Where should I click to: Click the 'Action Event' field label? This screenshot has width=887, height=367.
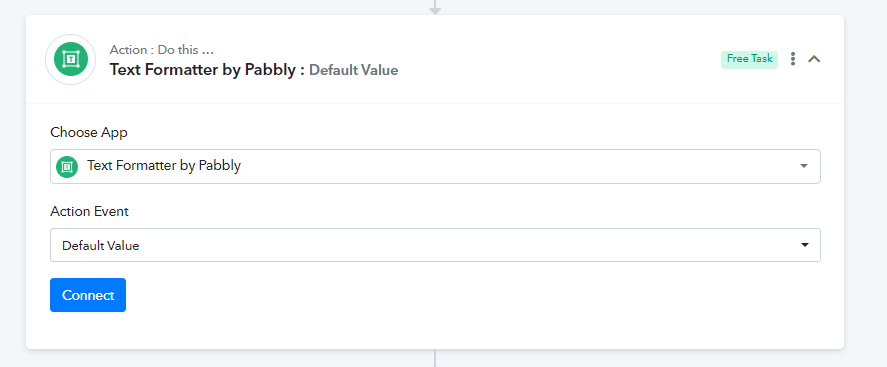pos(89,211)
